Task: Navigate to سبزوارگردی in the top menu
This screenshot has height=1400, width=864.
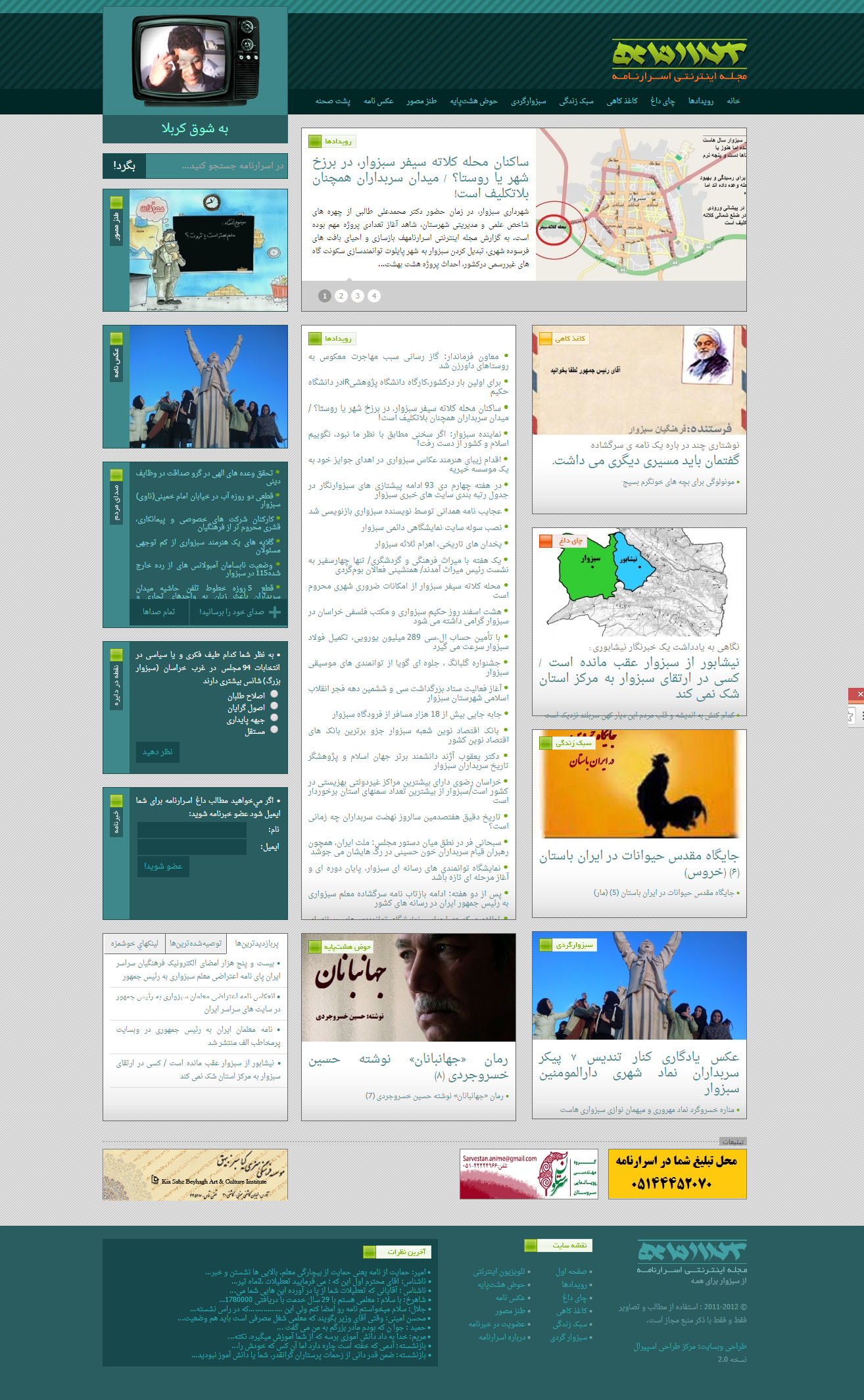Action: tap(529, 101)
